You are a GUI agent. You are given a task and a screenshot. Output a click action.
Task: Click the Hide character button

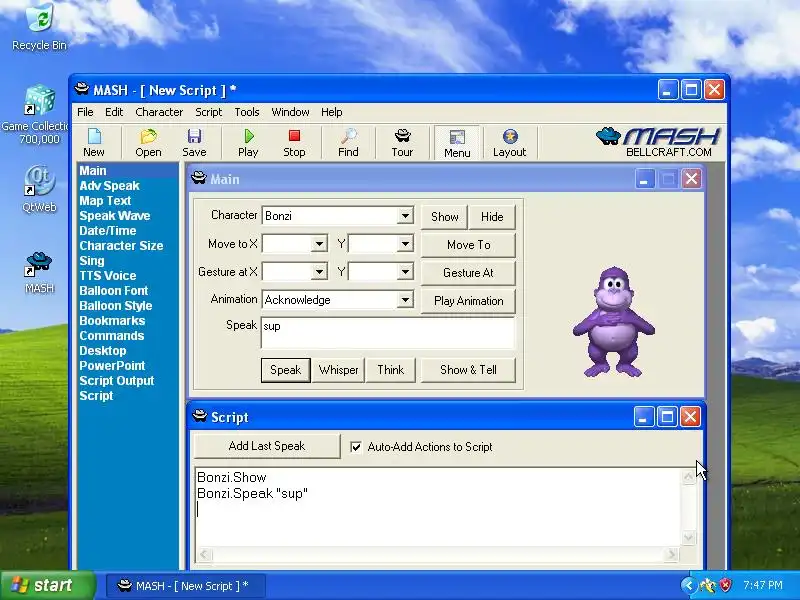[492, 217]
